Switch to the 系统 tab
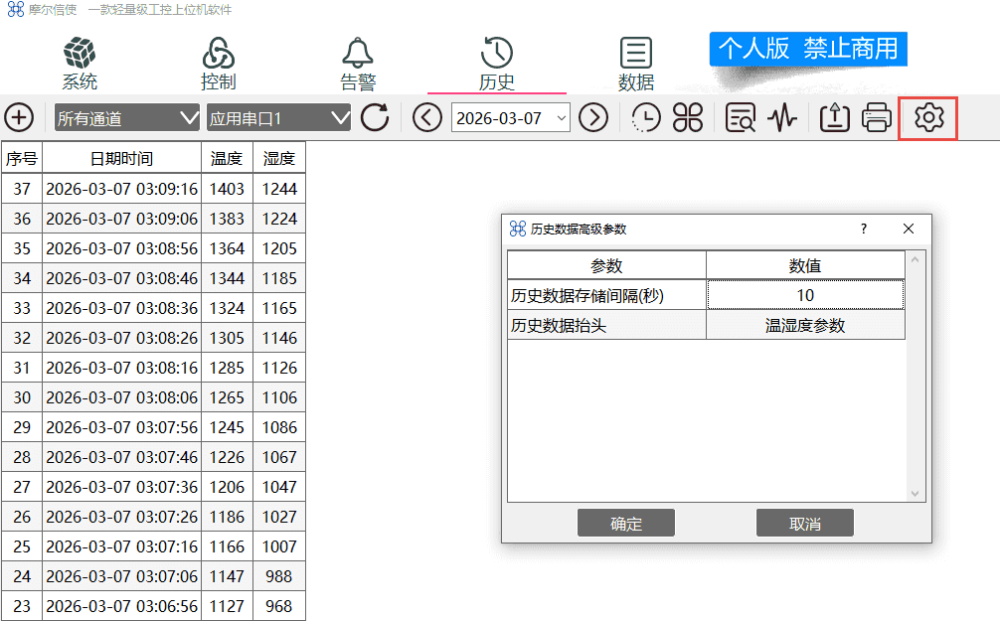The width and height of the screenshot is (1000, 621). (x=80, y=62)
